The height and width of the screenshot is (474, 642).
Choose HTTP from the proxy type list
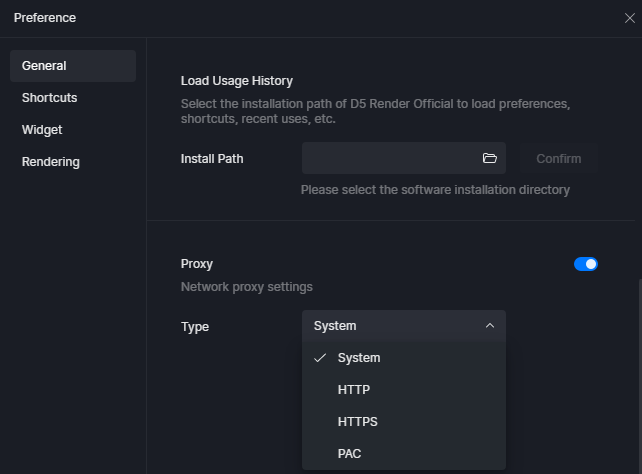coord(404,390)
